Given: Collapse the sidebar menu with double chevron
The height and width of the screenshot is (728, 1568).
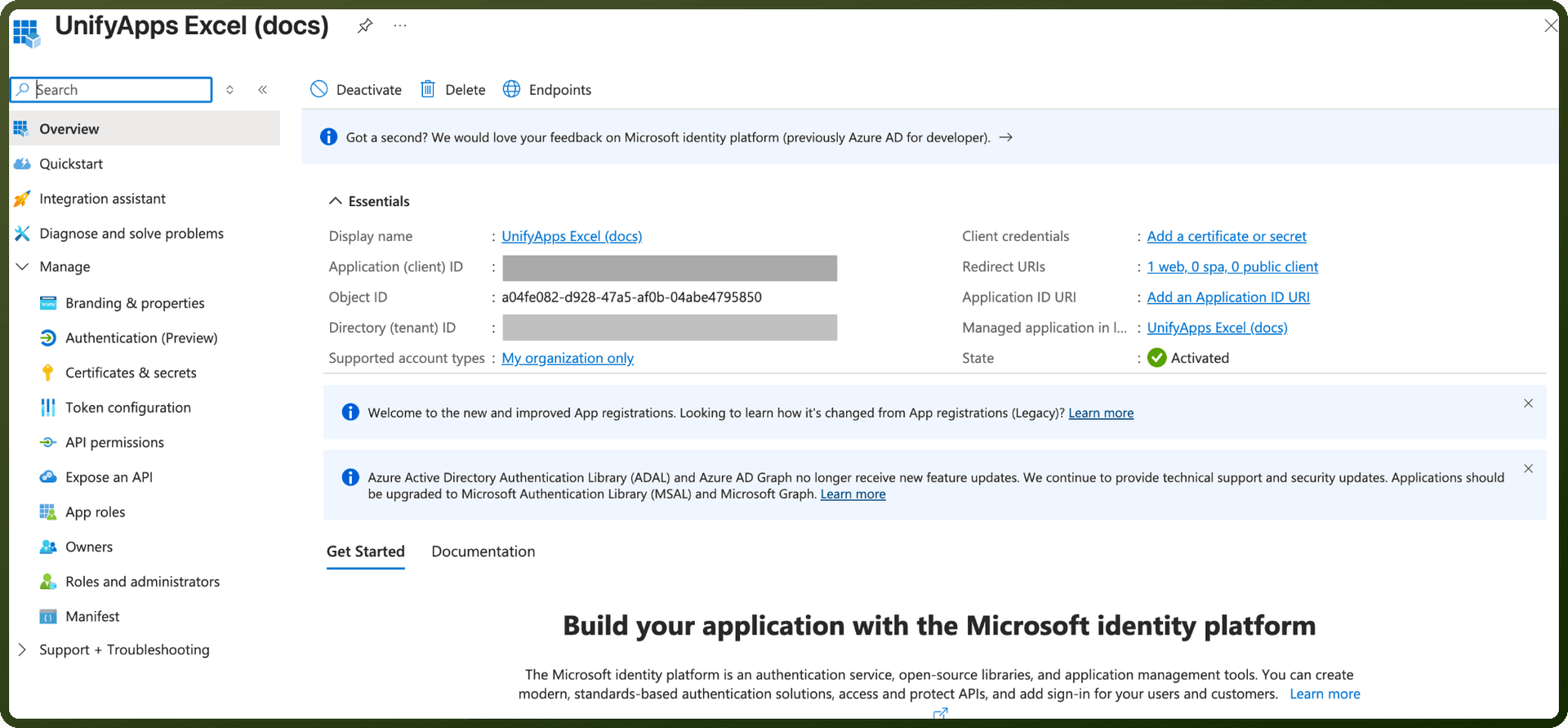Looking at the screenshot, I should [x=263, y=90].
